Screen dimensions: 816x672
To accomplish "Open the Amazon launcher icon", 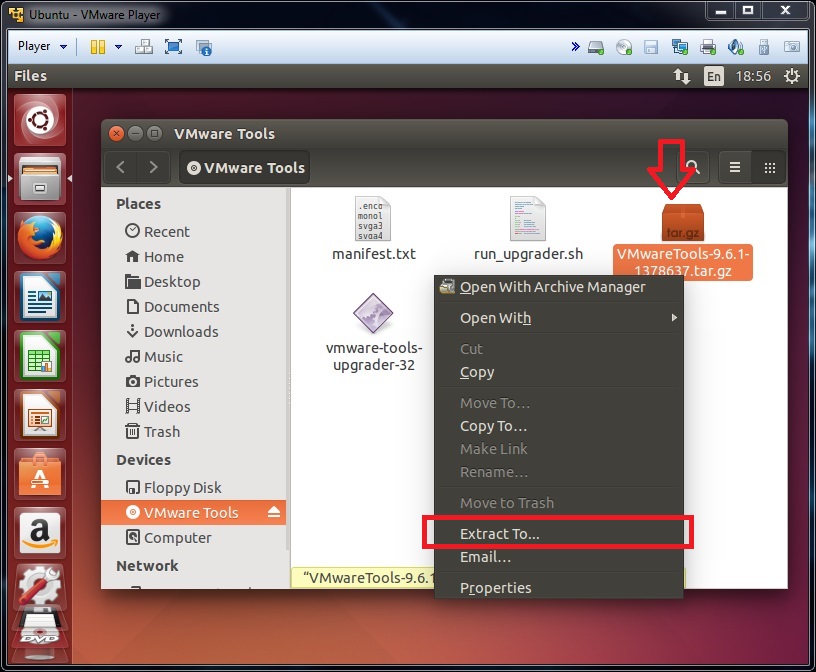I will [x=40, y=534].
